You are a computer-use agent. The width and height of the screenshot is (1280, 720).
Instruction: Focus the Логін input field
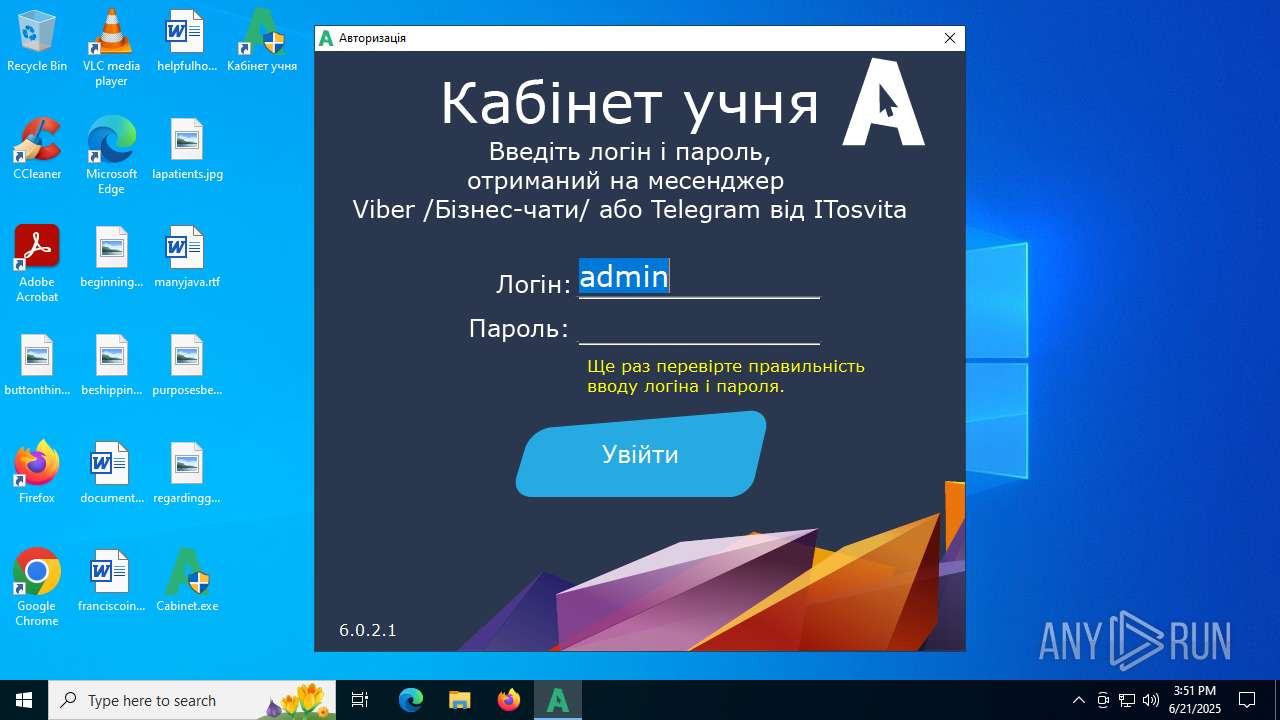click(699, 277)
